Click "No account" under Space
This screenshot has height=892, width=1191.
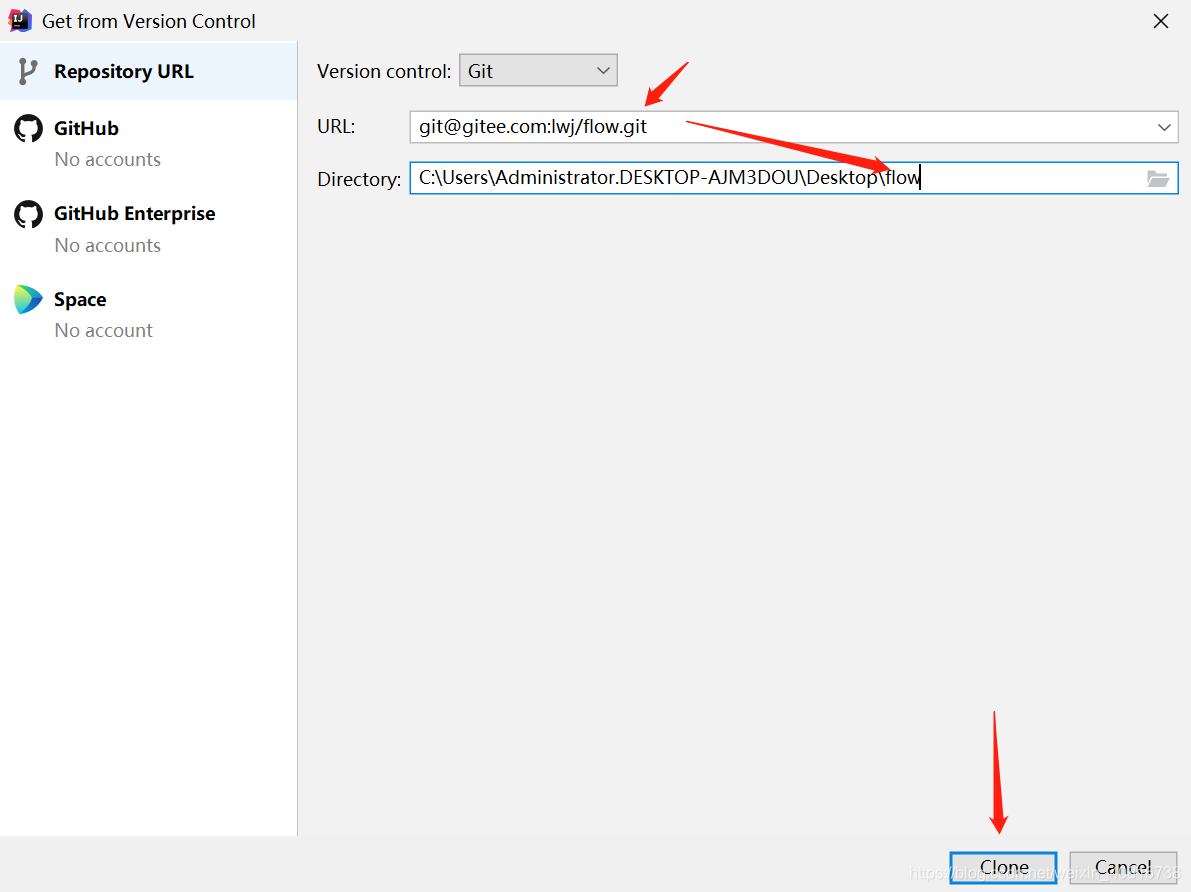(103, 331)
